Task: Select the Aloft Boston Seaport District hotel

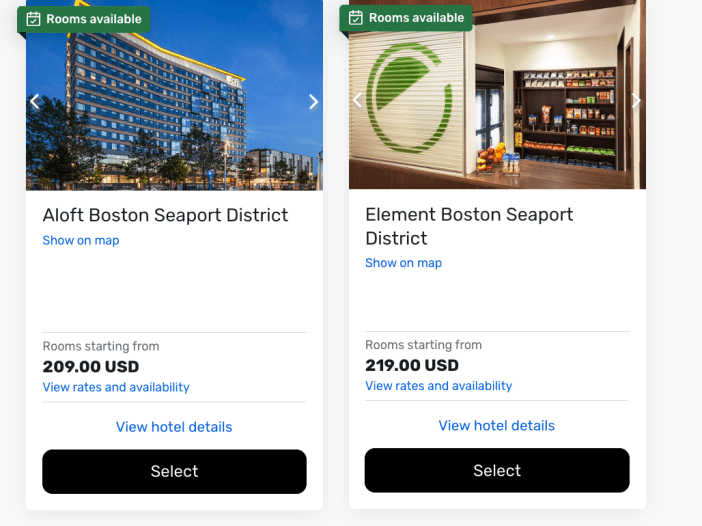Action: coord(174,471)
